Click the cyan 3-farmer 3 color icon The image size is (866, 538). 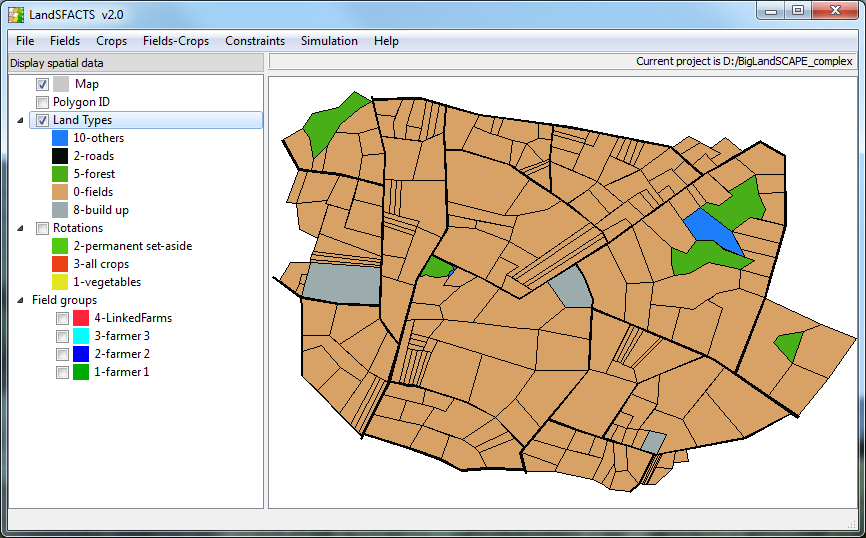81,336
